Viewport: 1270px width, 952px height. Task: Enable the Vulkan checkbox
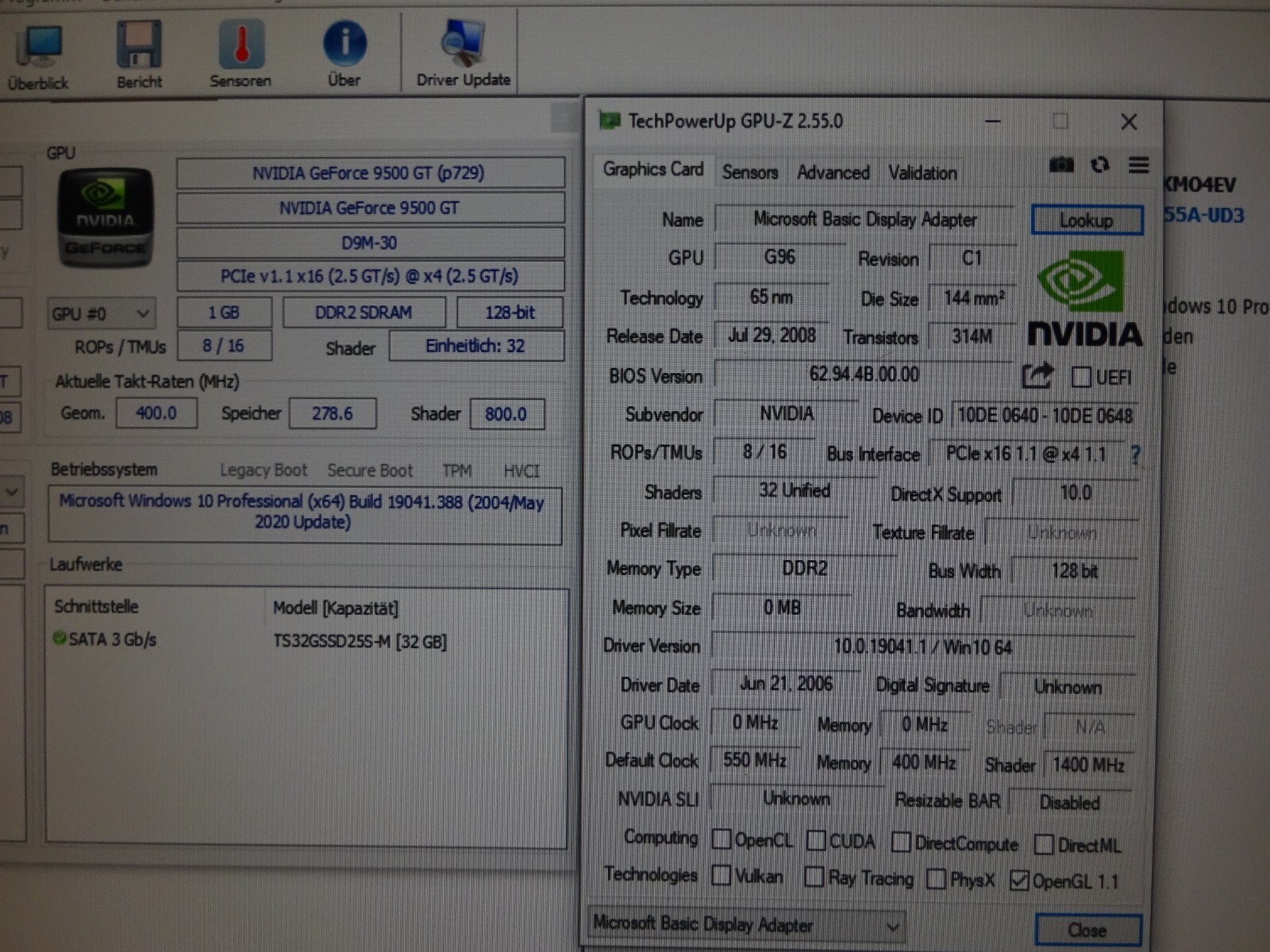click(x=722, y=875)
